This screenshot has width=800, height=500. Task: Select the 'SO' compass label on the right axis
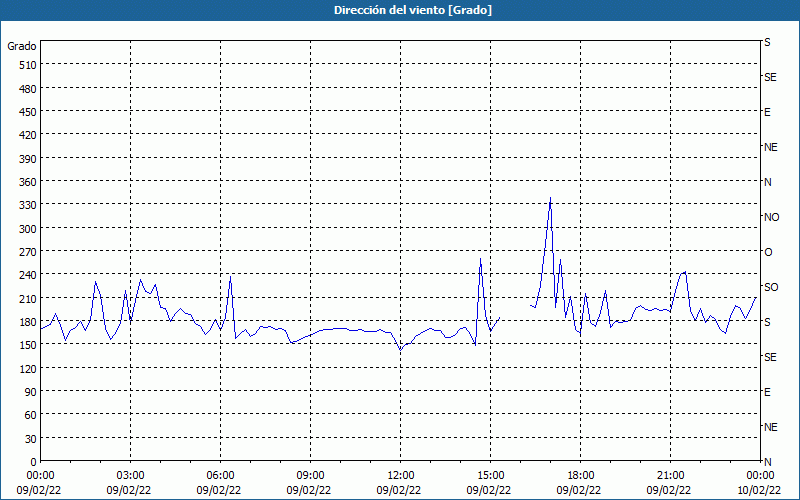click(x=771, y=287)
